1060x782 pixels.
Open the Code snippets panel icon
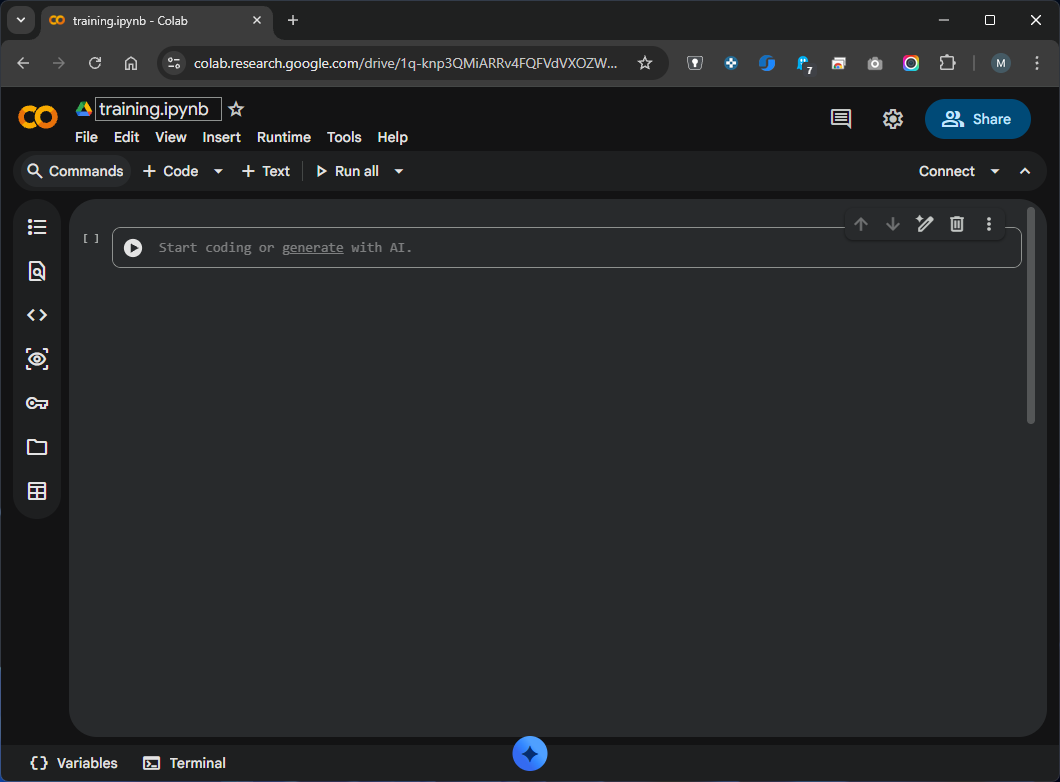pyautogui.click(x=37, y=315)
